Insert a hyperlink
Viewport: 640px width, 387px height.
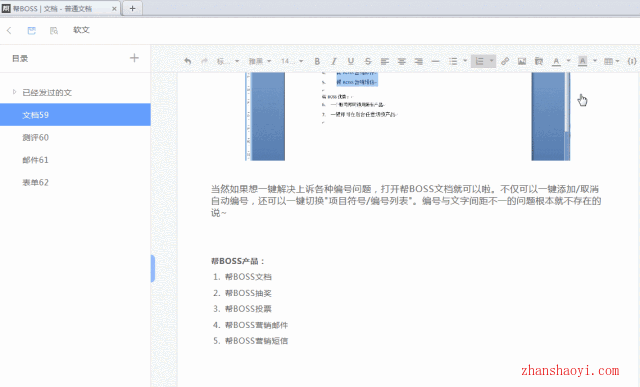[505, 61]
